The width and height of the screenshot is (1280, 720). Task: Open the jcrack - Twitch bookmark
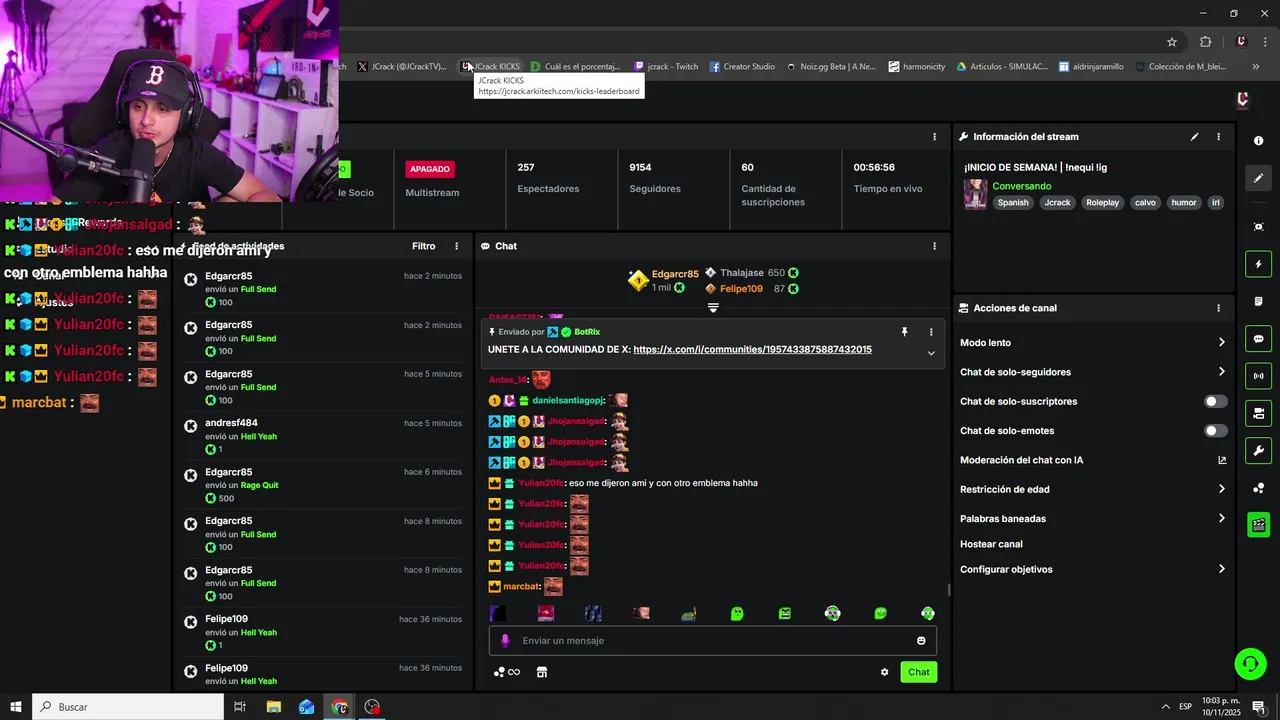click(667, 67)
